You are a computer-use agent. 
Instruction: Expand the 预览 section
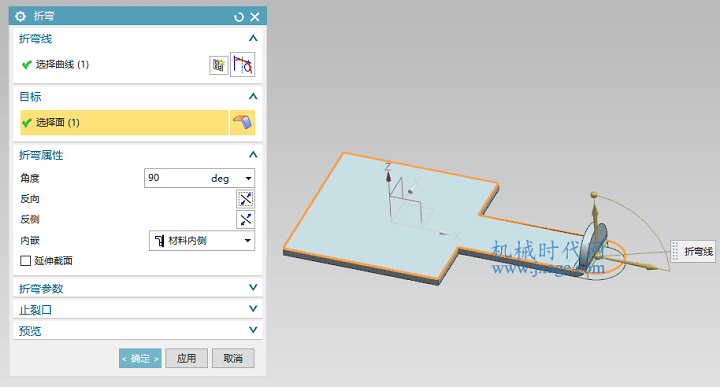coord(138,331)
